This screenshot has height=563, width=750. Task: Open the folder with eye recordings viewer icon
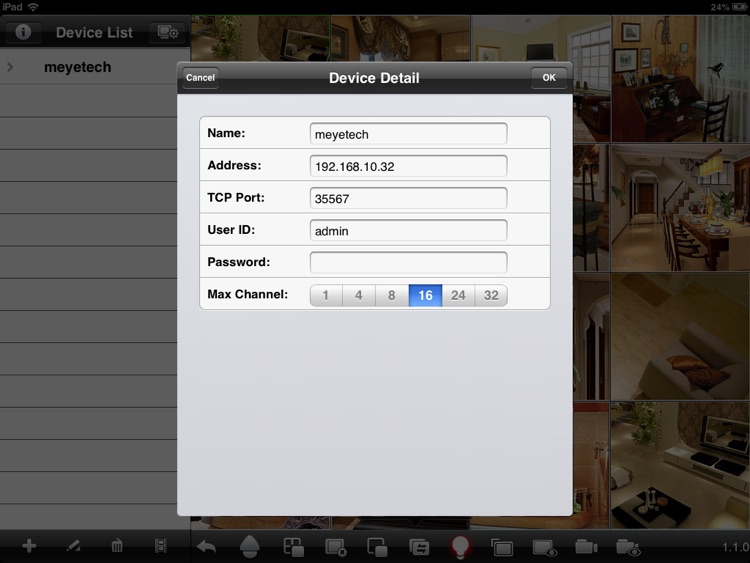pyautogui.click(x=628, y=547)
